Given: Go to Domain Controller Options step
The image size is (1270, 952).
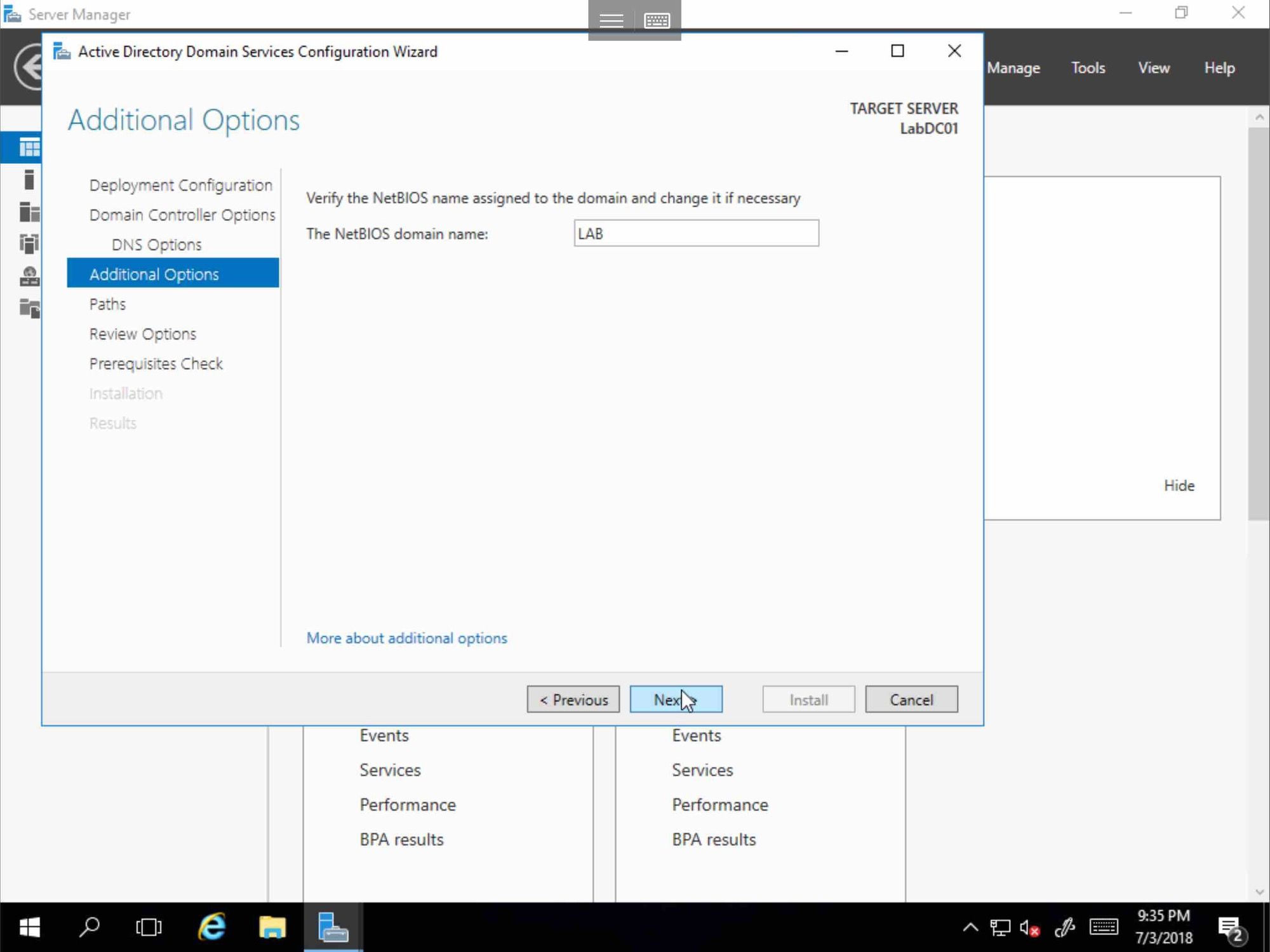Looking at the screenshot, I should coord(182,215).
